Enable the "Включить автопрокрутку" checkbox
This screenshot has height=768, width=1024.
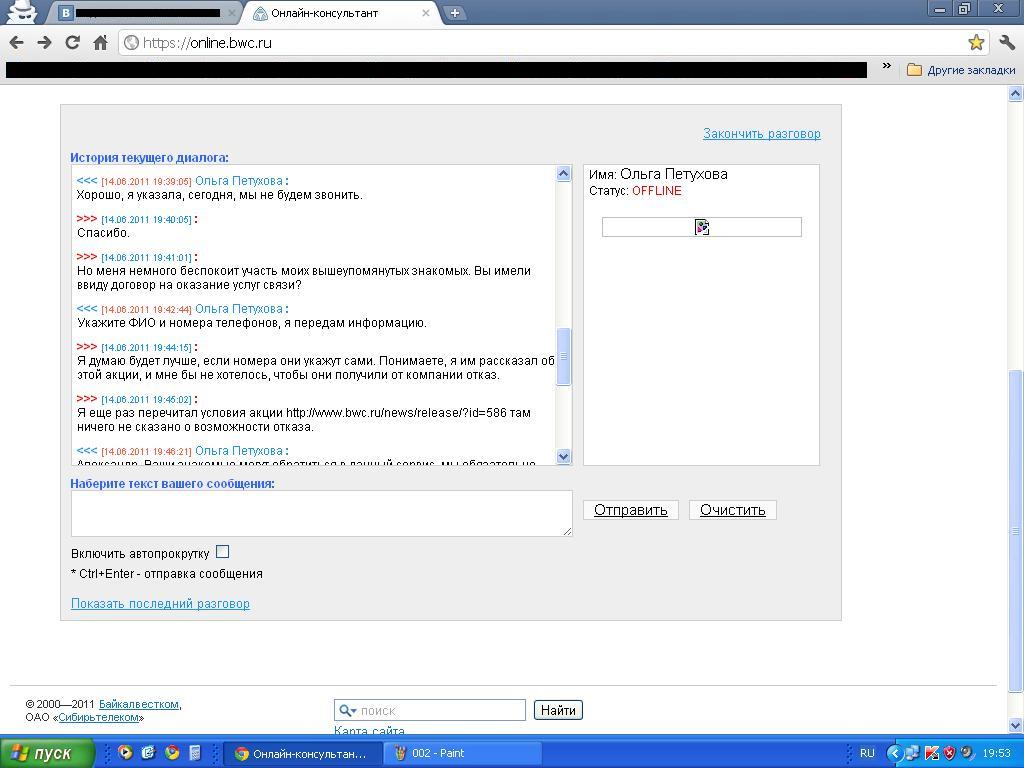(x=222, y=552)
